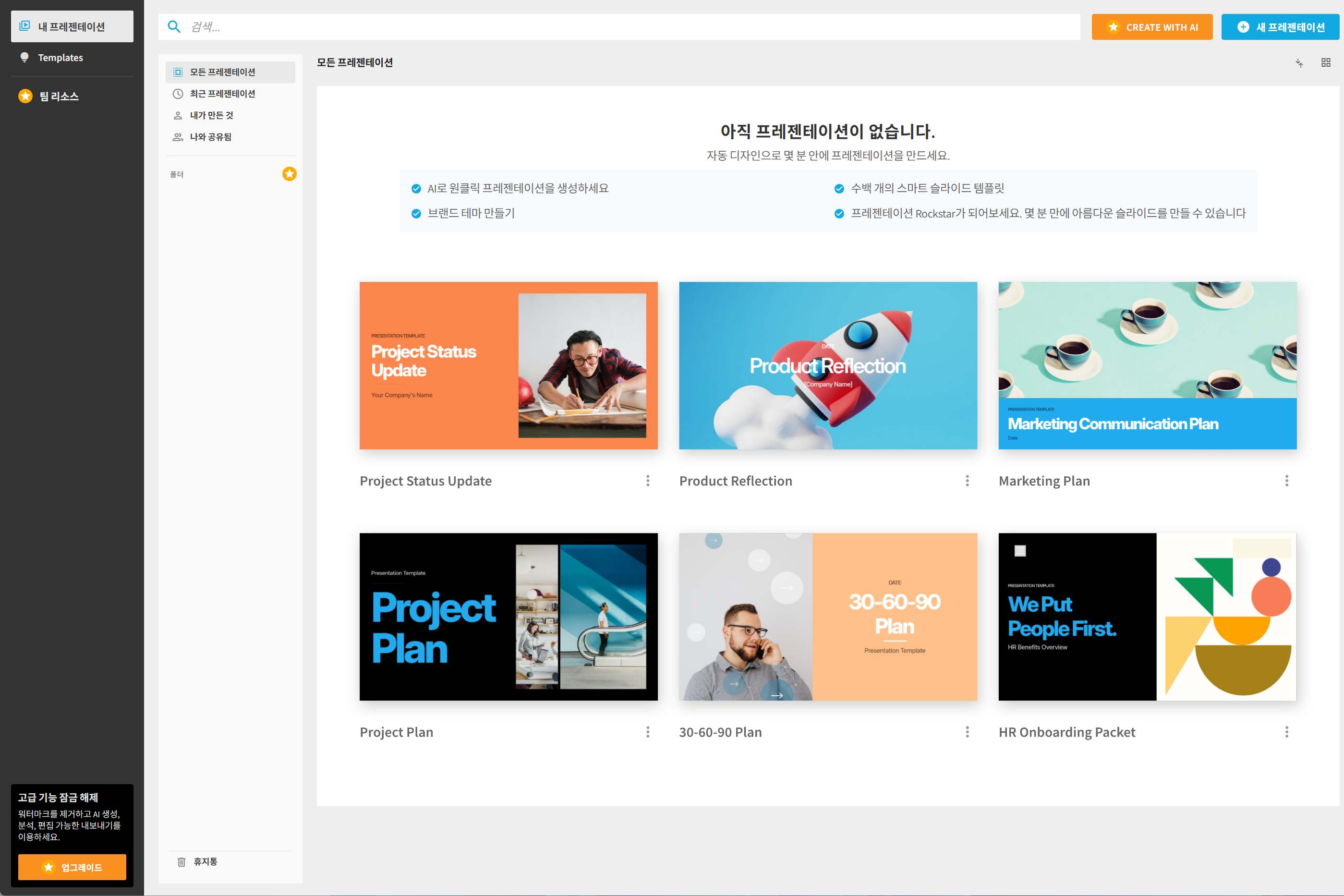
Task: Open the Project Plan template thumbnail
Action: coord(509,617)
